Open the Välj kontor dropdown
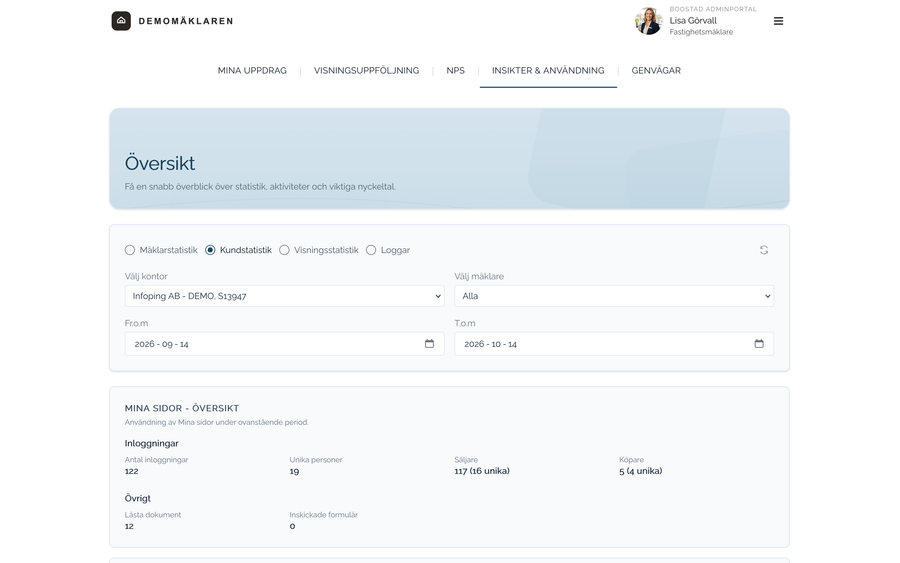The width and height of the screenshot is (900, 563). click(x=284, y=296)
